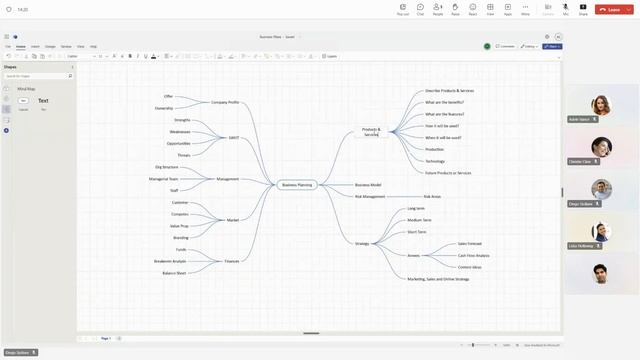Viewport: 640px width, 360px height.
Task: Expand the ribbon collapse chevron
Action: 559,58
